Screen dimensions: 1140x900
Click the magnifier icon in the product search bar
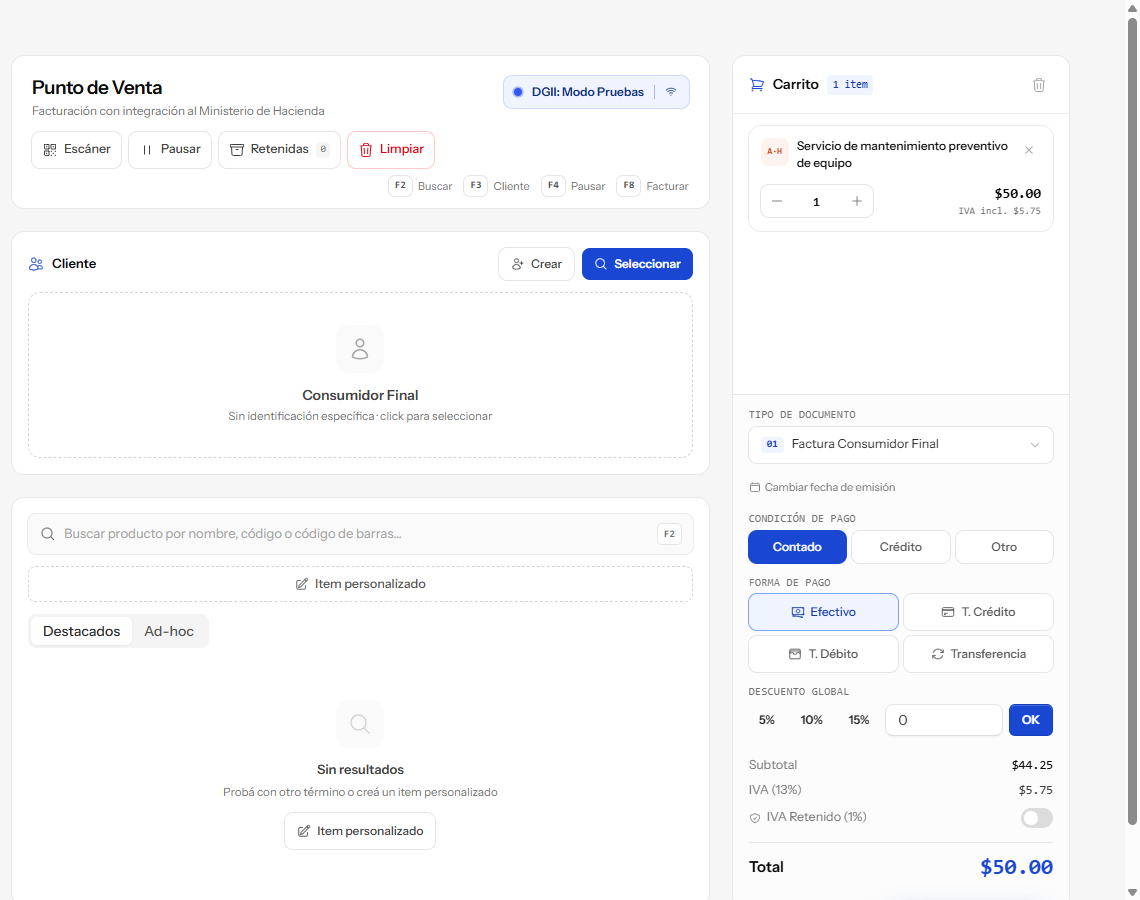(48, 534)
